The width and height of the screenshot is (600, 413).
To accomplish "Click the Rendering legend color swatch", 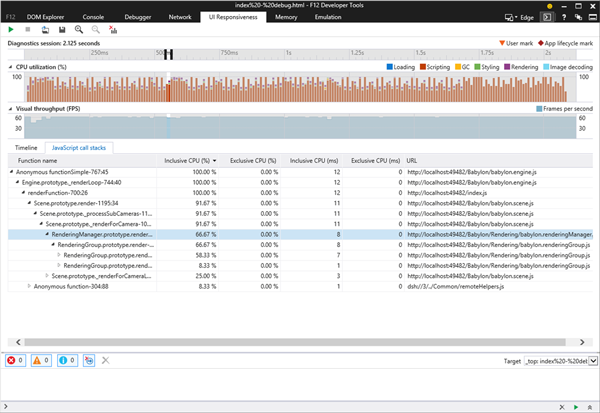I will click(x=507, y=67).
